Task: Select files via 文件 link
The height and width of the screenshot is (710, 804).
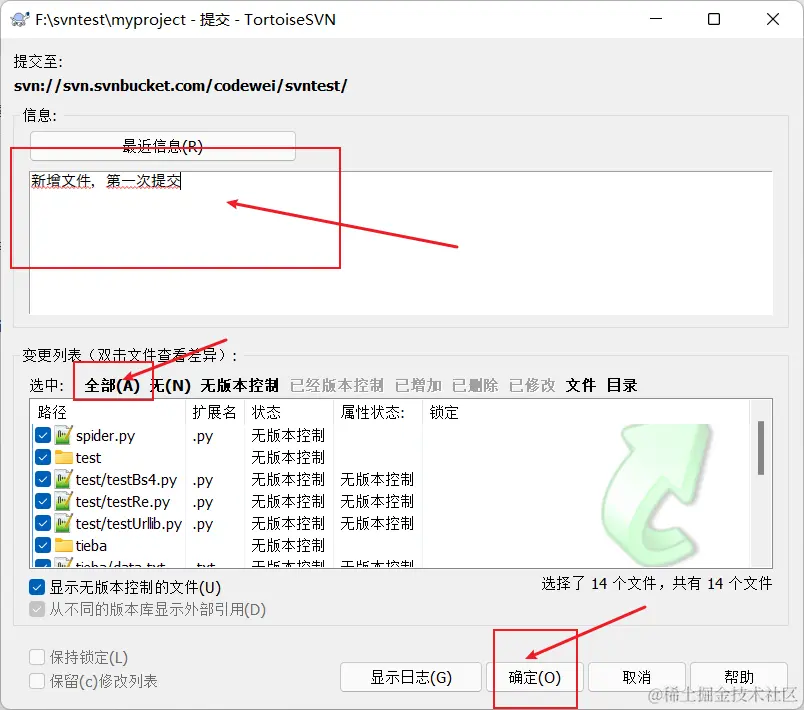Action: coord(580,386)
